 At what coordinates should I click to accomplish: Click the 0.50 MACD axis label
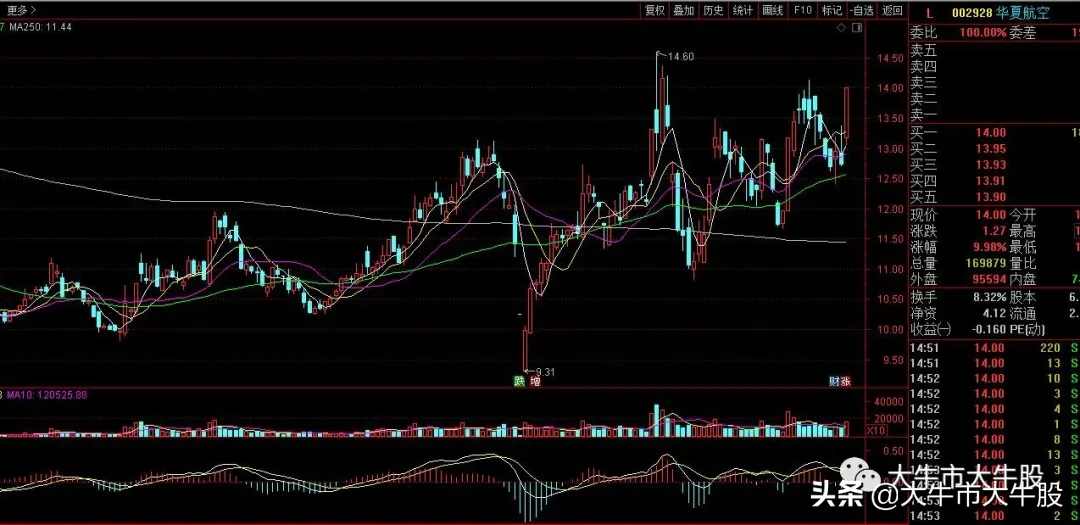pyautogui.click(x=893, y=451)
